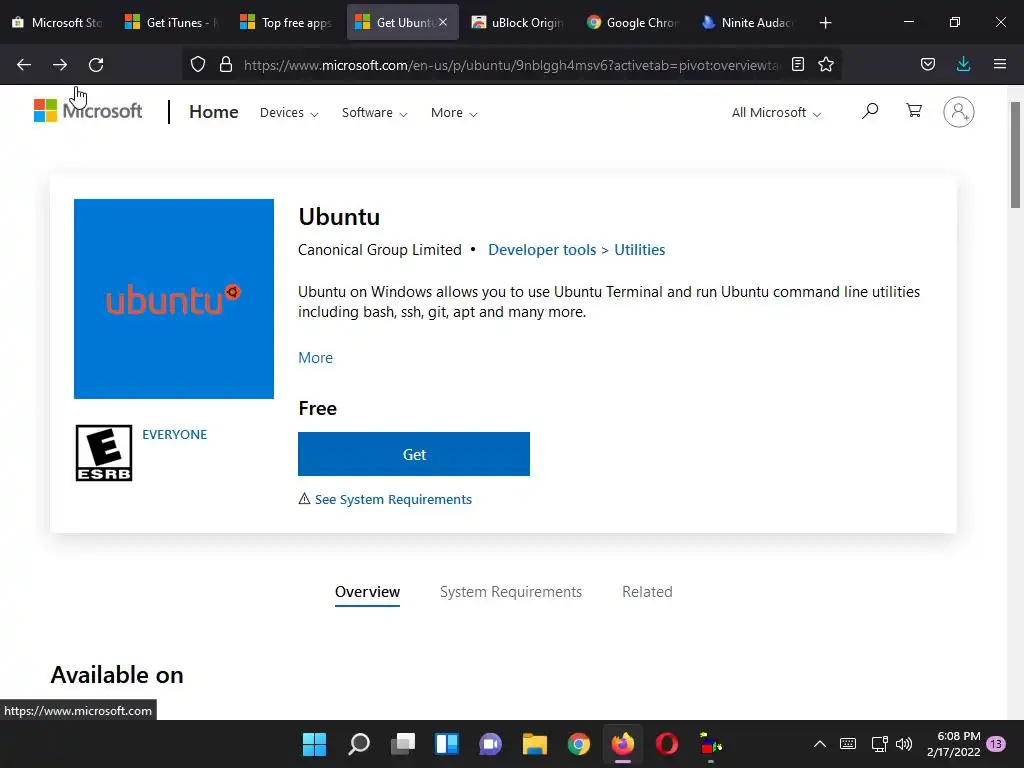1024x768 pixels.
Task: Open Developer tools category link
Action: coord(542,250)
